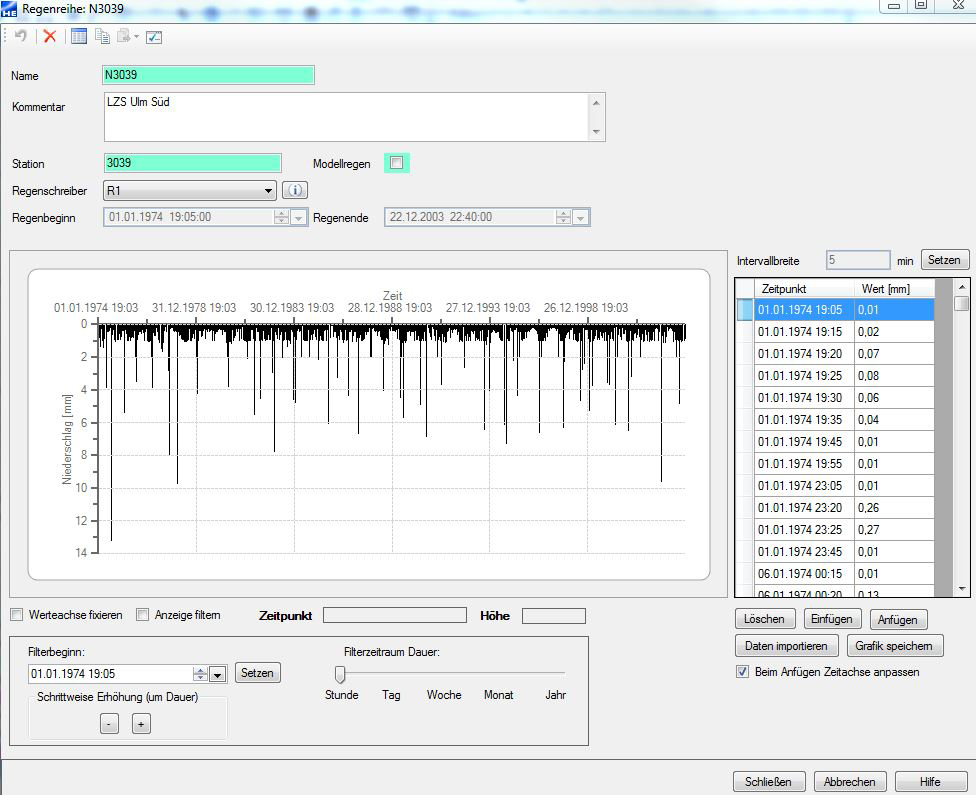The width and height of the screenshot is (976, 795).
Task: Click the Wert [mm] column header
Action: (885, 288)
